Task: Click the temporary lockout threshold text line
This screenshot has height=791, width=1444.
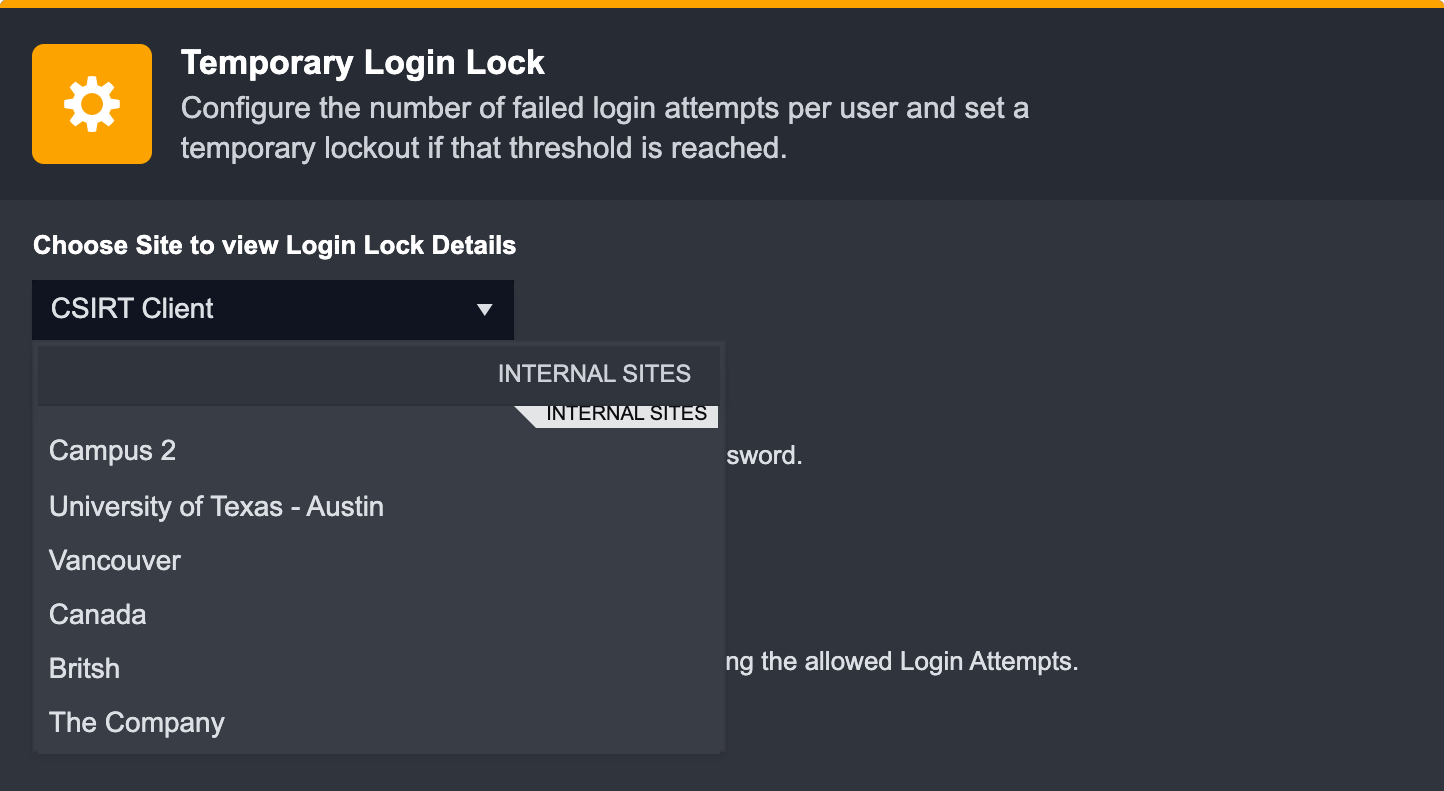Action: [x=482, y=148]
